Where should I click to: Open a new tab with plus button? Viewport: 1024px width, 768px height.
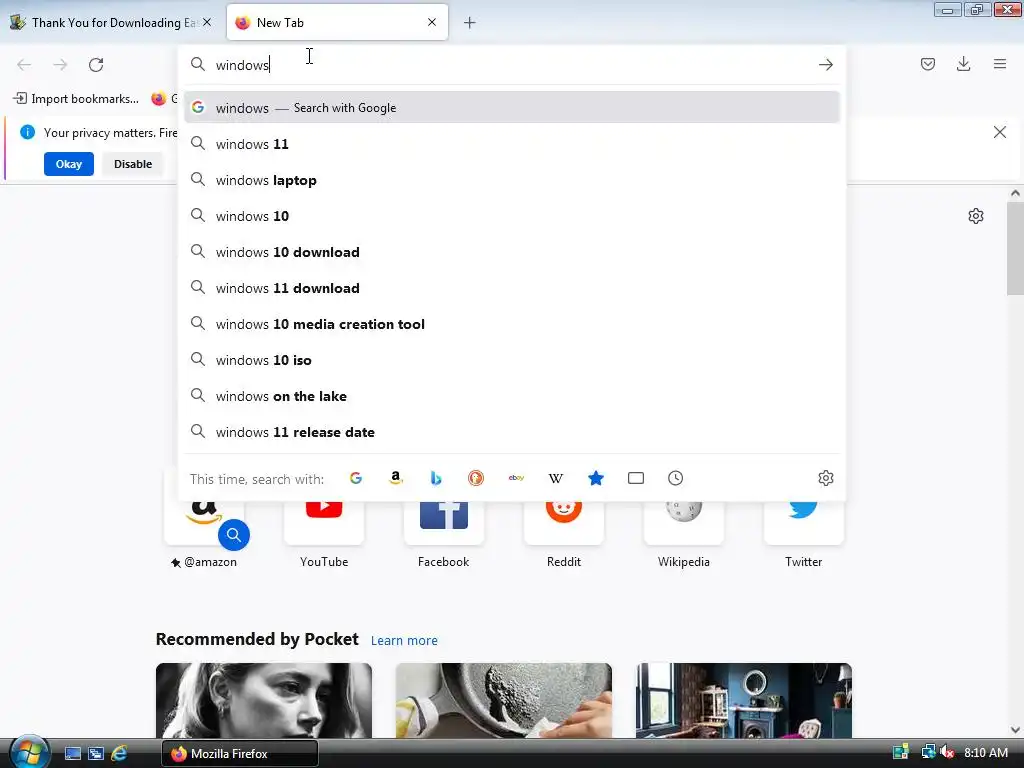coord(470,23)
